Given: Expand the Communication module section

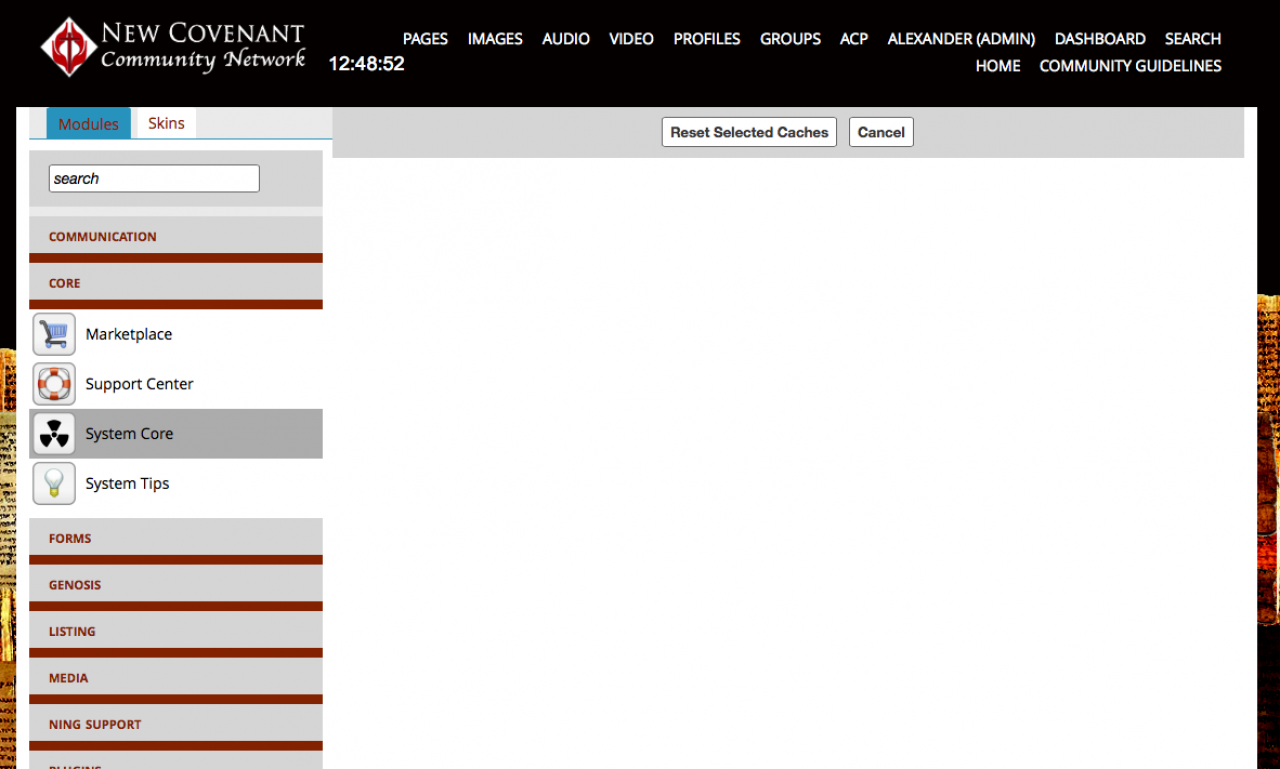Looking at the screenshot, I should point(176,237).
